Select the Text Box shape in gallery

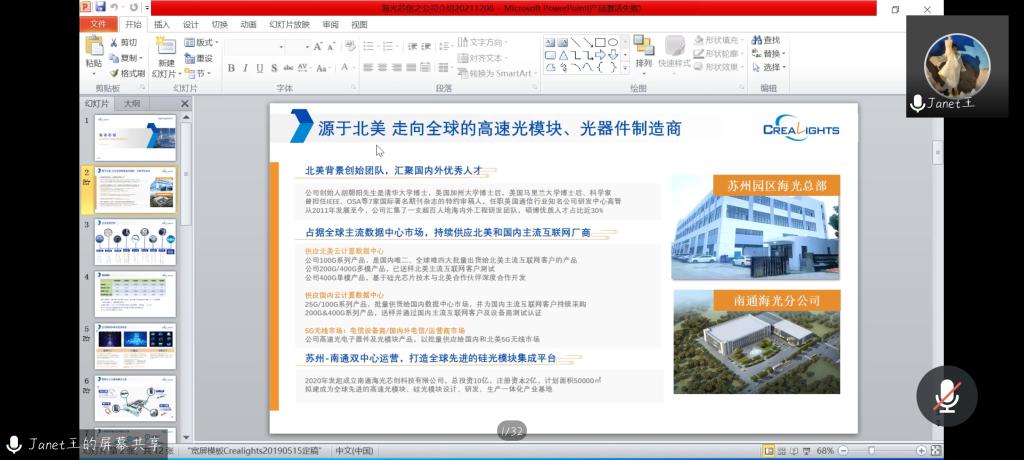(x=551, y=42)
